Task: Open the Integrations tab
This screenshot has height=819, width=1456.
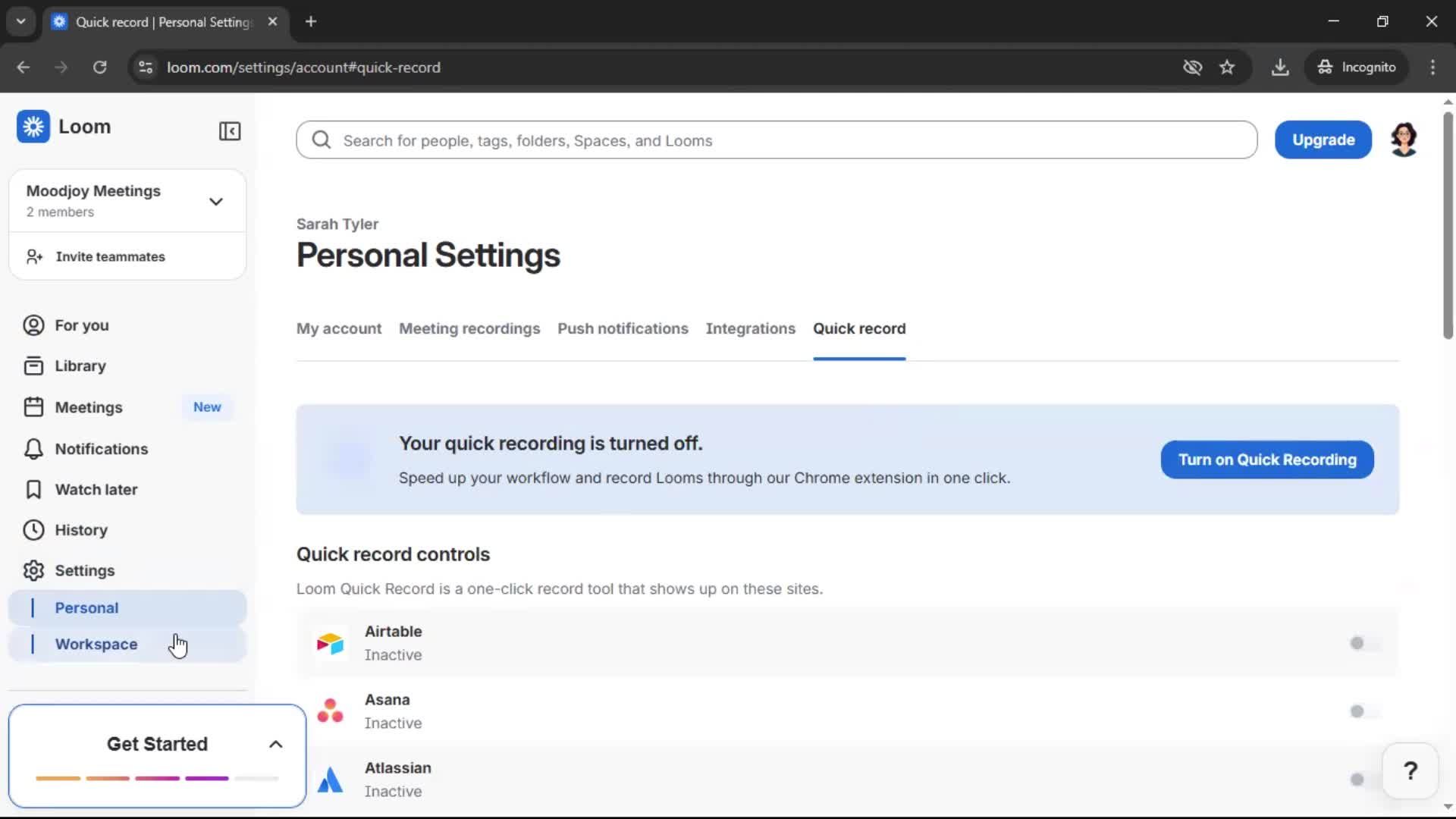Action: 750,328
